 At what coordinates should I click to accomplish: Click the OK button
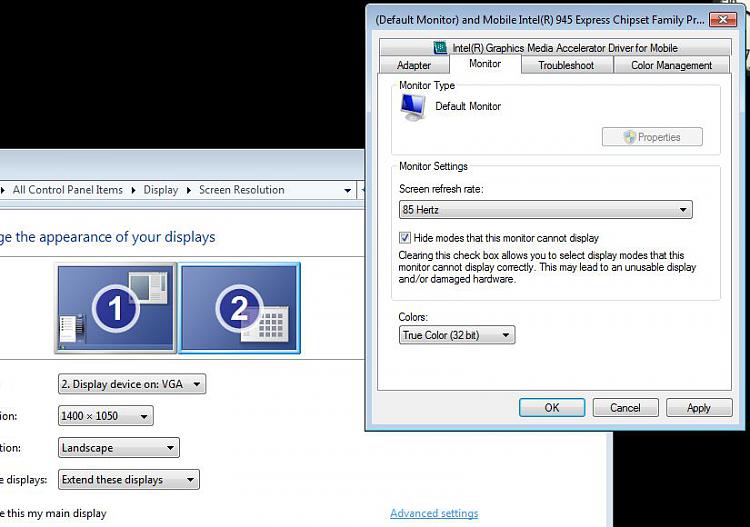551,407
